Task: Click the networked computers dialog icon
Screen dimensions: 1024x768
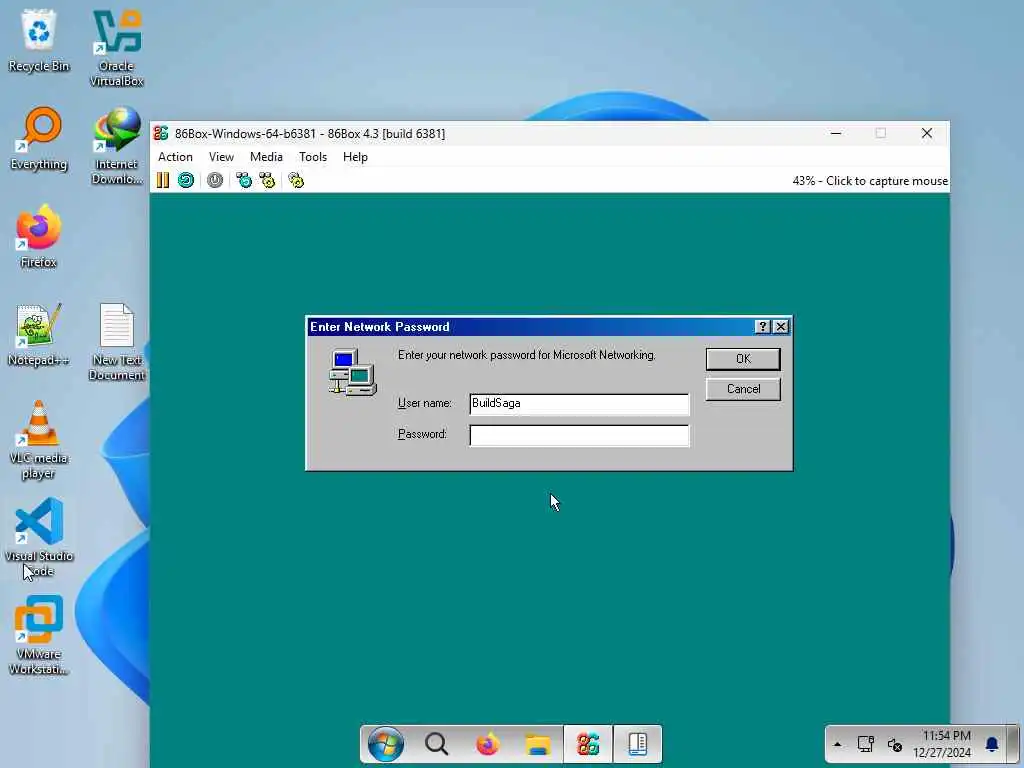Action: pos(353,372)
